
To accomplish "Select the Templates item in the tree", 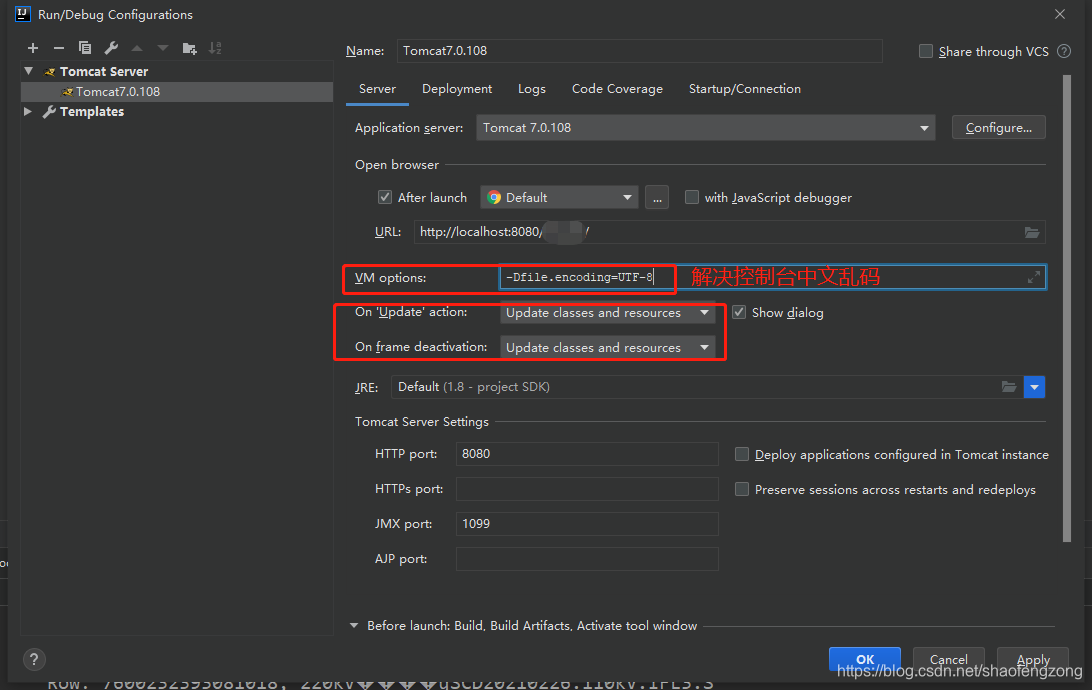I will tap(91, 111).
